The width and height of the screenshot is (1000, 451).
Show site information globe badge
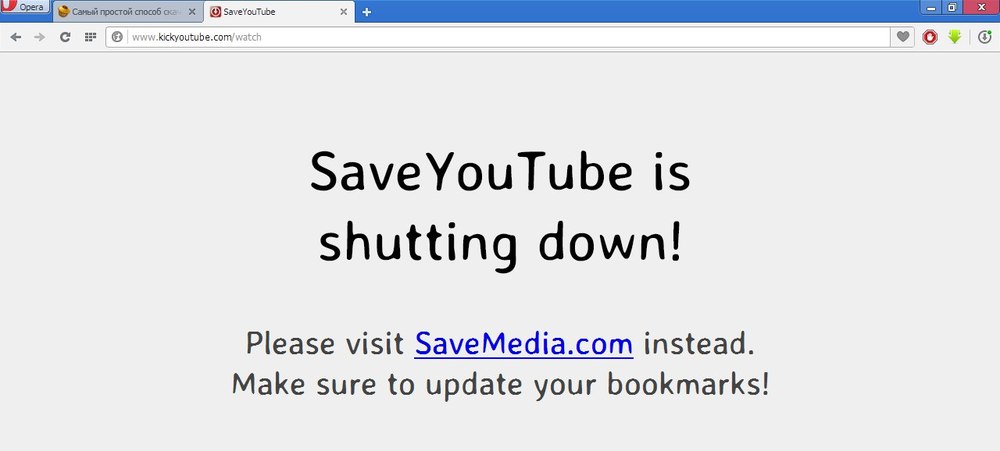point(117,37)
